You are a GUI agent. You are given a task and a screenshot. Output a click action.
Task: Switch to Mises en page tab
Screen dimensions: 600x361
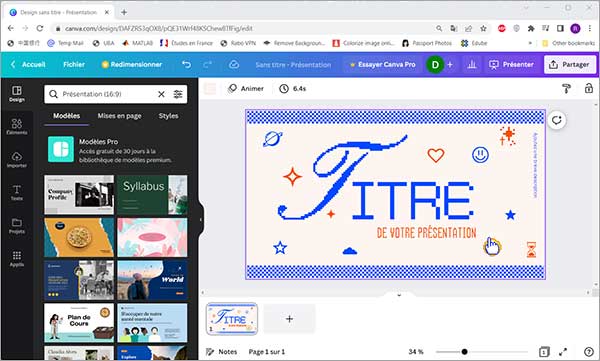pos(119,116)
